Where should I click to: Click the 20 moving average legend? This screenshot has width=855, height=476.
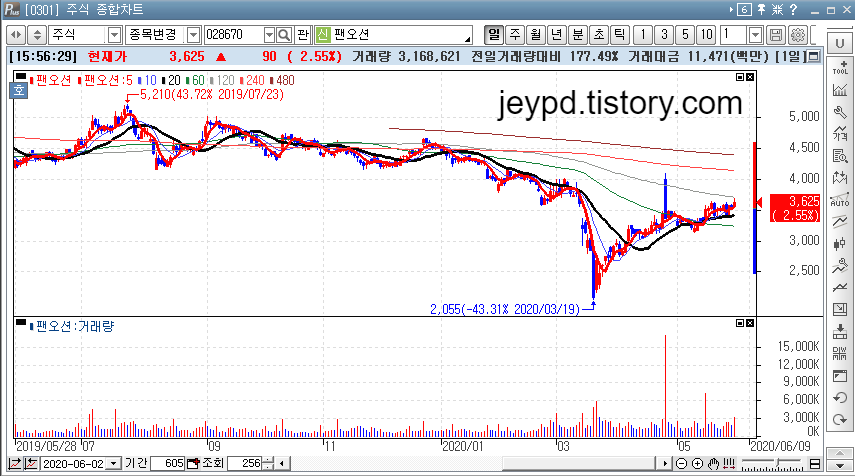point(171,80)
